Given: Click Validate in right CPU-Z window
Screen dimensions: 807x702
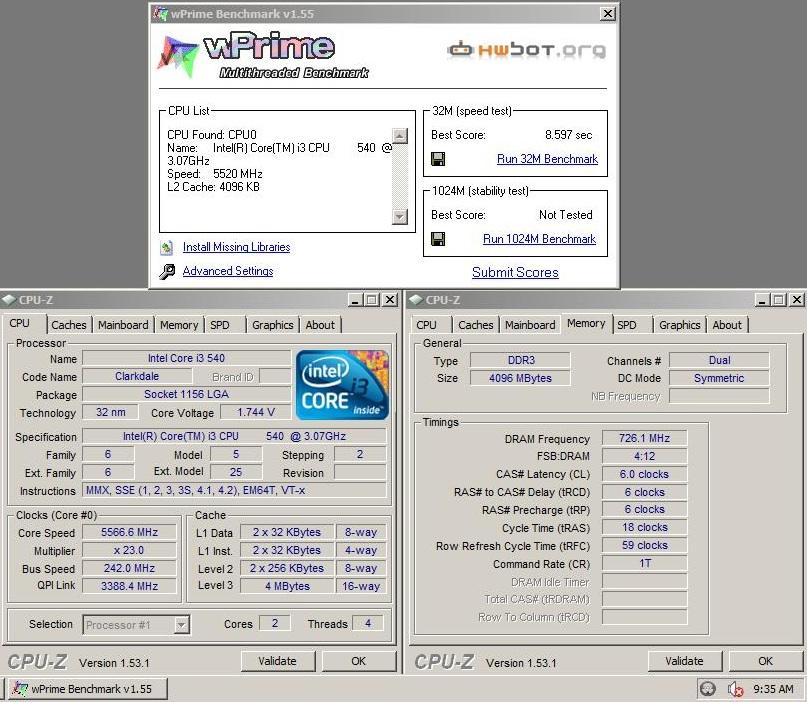Looking at the screenshot, I should [685, 661].
